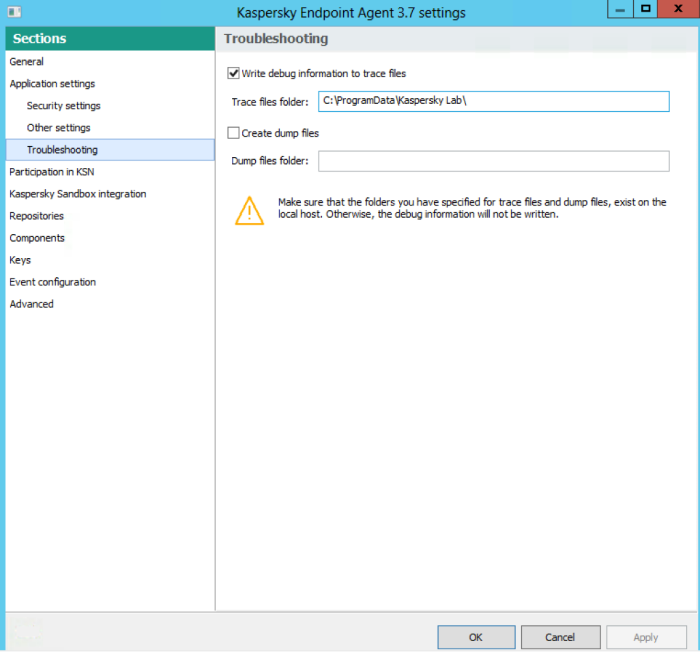
Task: Click the Kaspersky Endpoint Agent 3.7 settings title
Action: click(351, 13)
